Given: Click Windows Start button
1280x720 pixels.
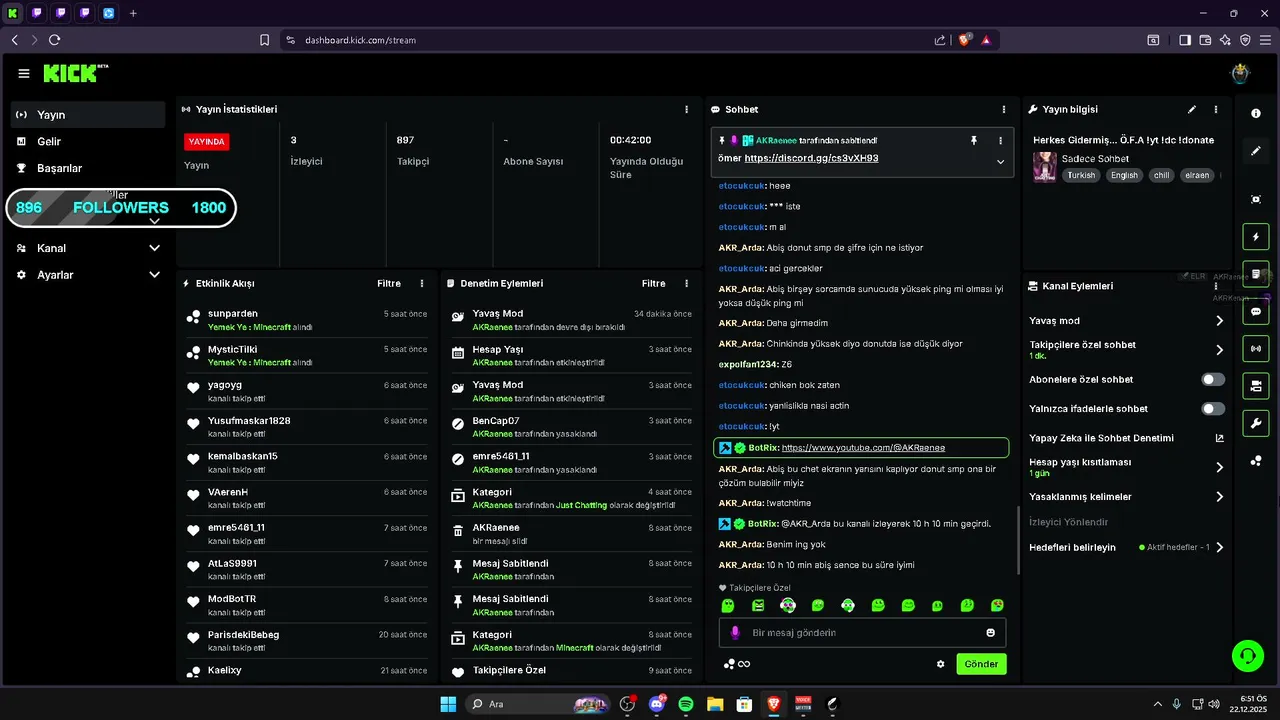Looking at the screenshot, I should point(448,704).
